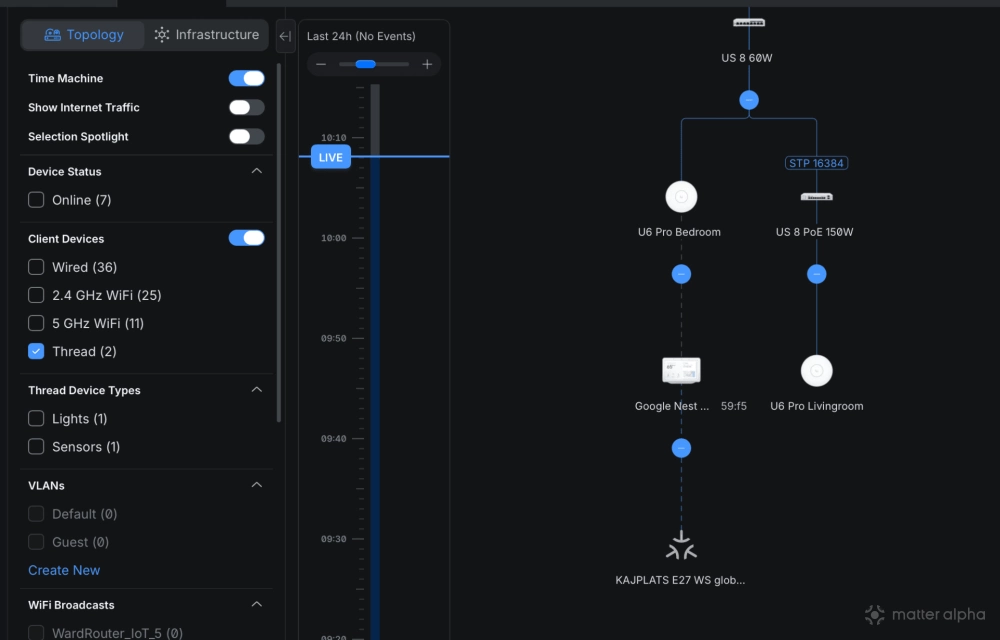Click the KAJPLATS E27 bulb Thread icon

tap(681, 545)
